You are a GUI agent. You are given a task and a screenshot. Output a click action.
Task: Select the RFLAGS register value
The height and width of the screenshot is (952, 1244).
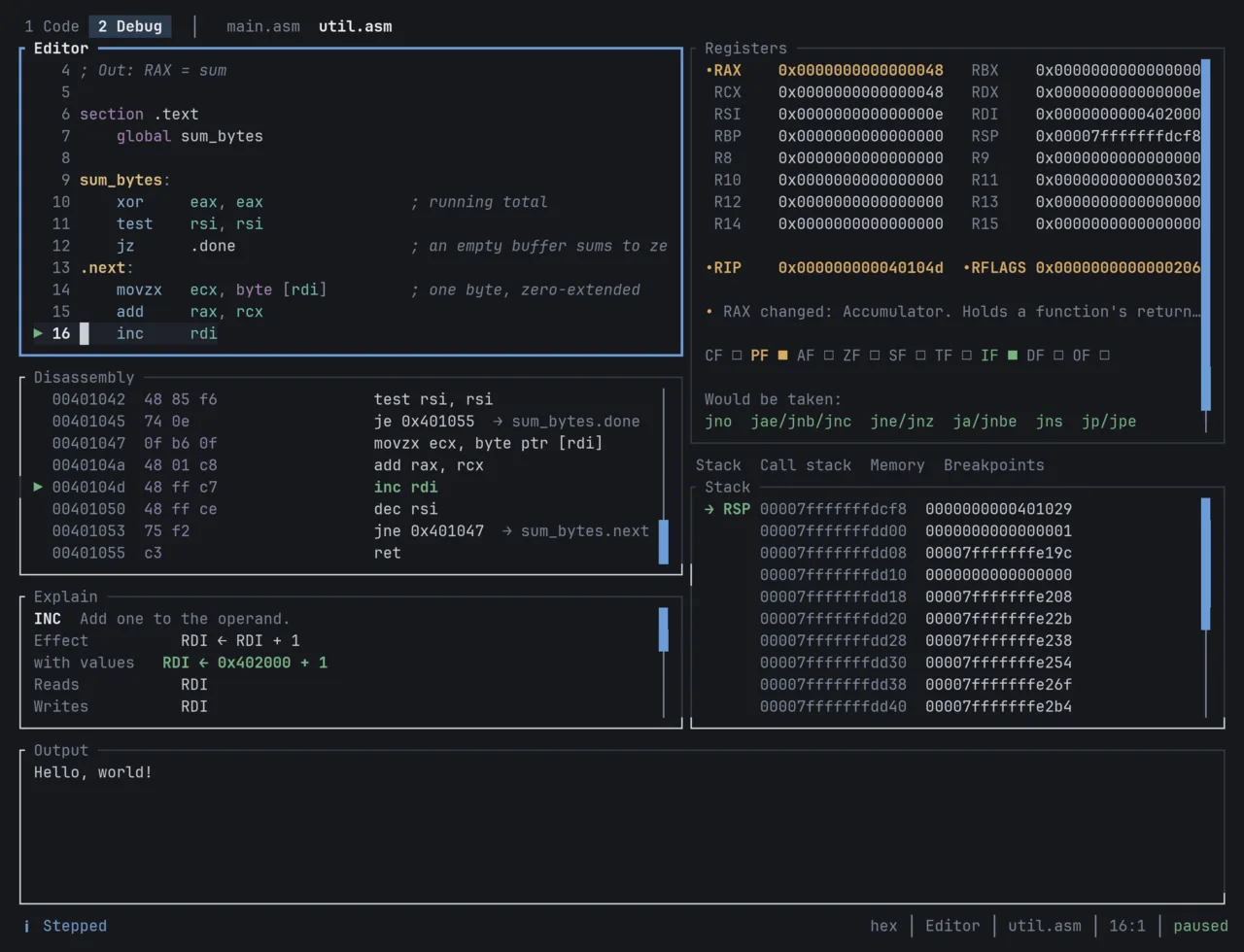[x=1118, y=267]
